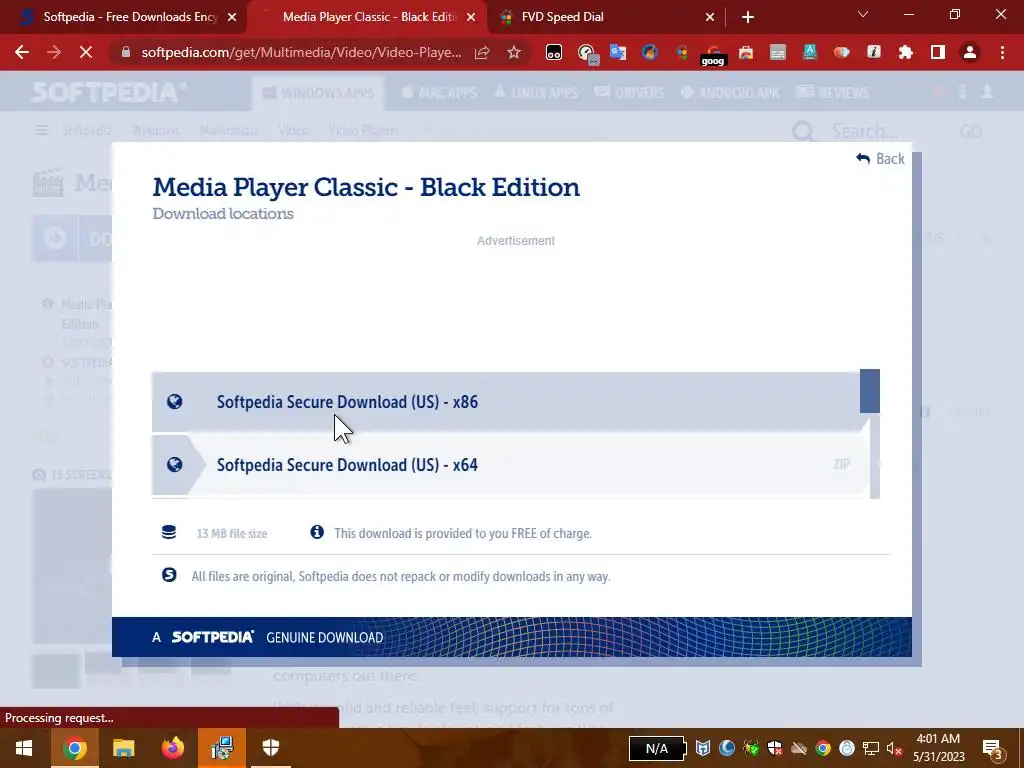Open the Extensions puzzle icon
Viewport: 1024px width, 768px height.
pyautogui.click(x=906, y=52)
